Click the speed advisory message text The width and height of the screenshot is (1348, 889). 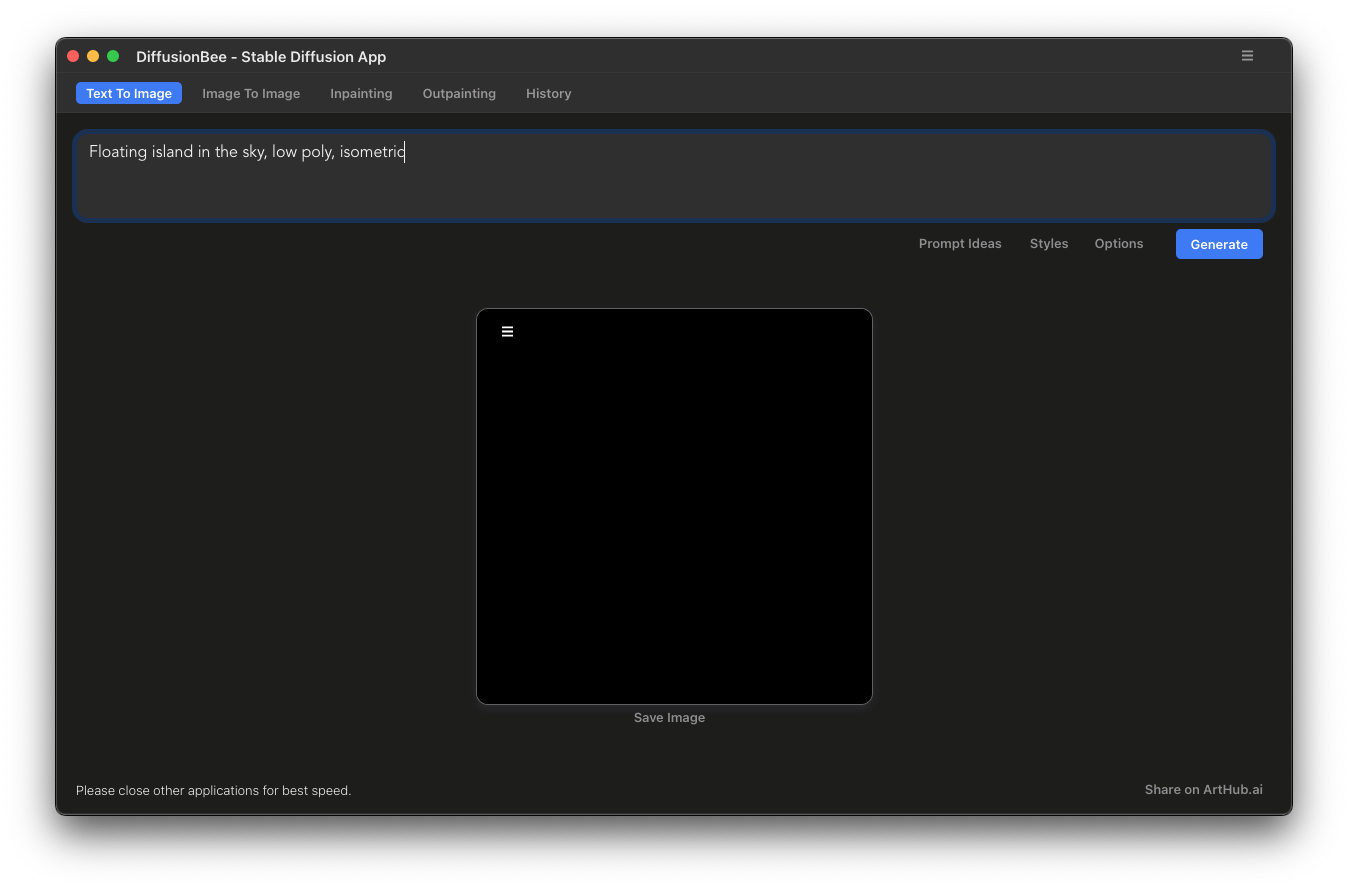213,790
